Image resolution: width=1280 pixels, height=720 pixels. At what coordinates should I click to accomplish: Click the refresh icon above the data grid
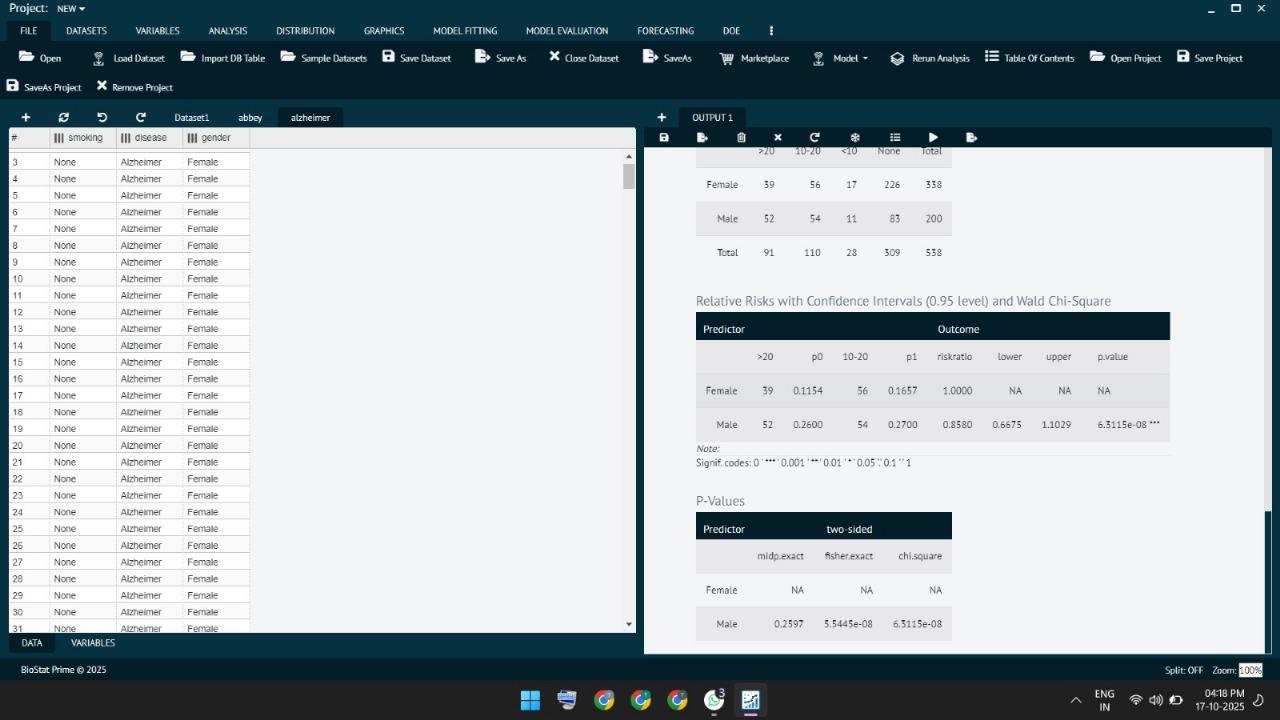[64, 118]
